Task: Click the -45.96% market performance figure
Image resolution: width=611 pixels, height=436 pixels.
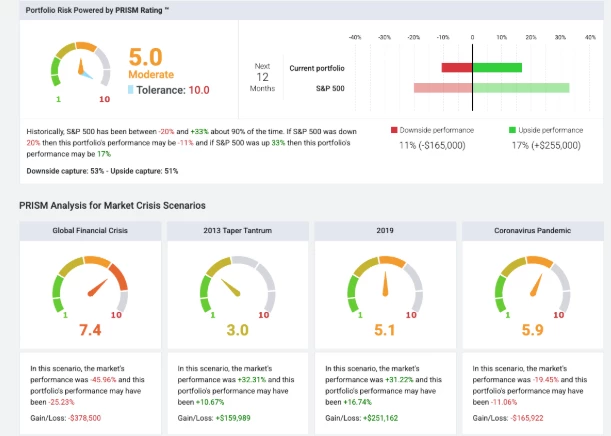Action: point(103,380)
